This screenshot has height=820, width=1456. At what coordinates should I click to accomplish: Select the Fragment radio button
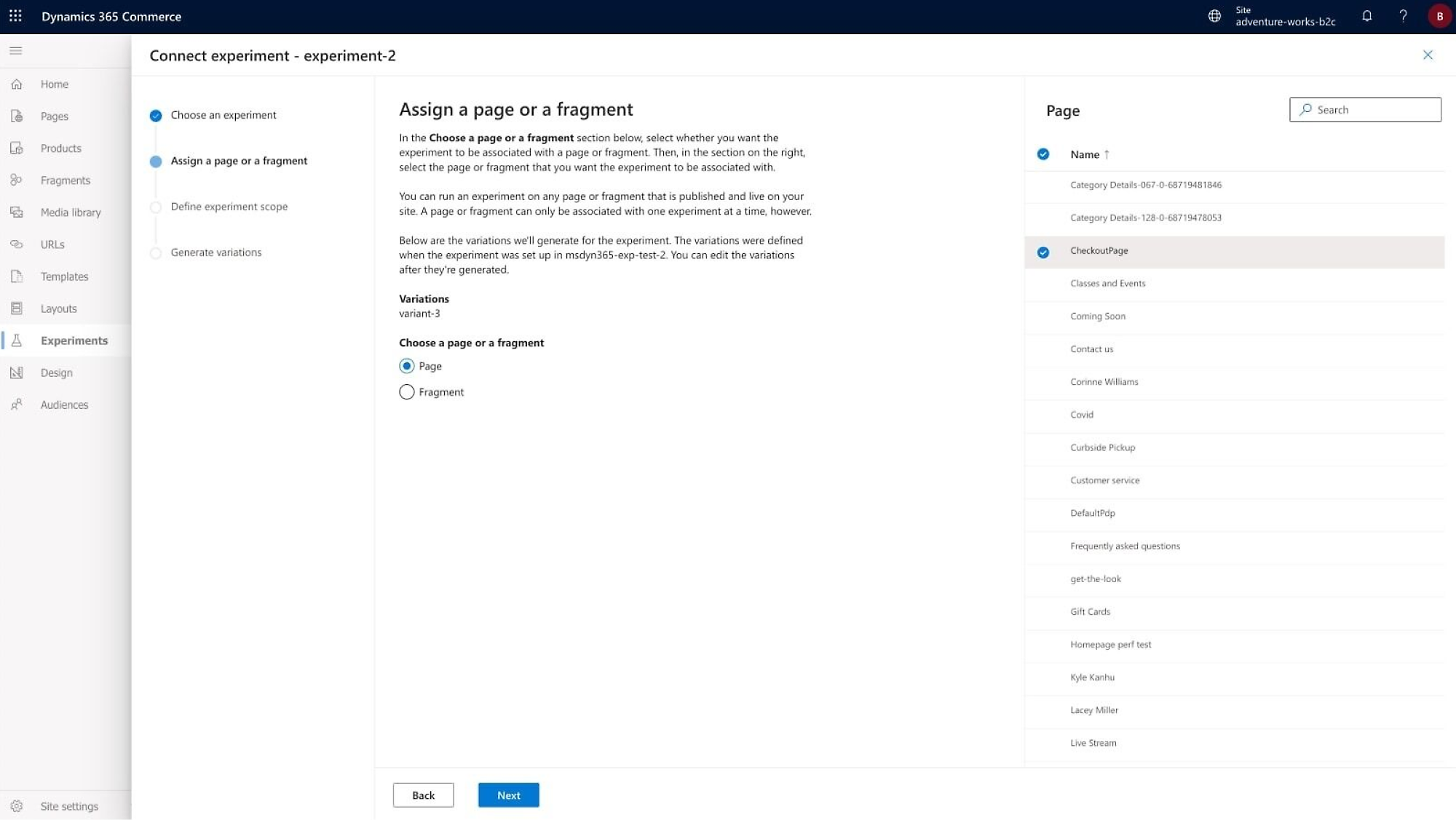[x=406, y=391]
